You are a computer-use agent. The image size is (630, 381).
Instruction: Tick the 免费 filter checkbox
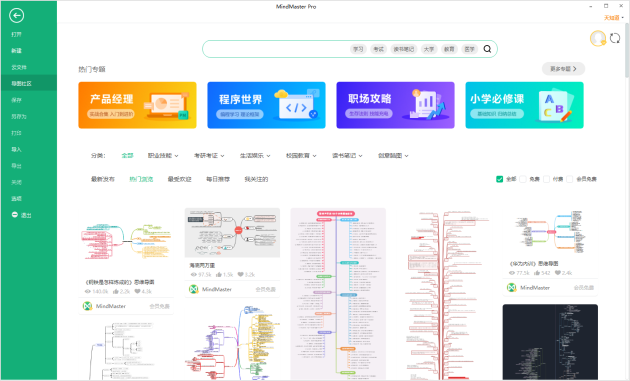[x=523, y=179]
